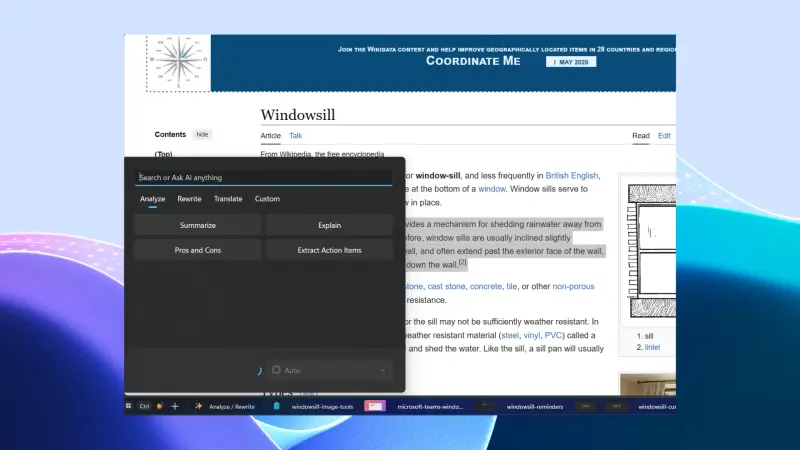
Task: Click the sparkle Analyze / Rewrite icon
Action: pyautogui.click(x=198, y=406)
